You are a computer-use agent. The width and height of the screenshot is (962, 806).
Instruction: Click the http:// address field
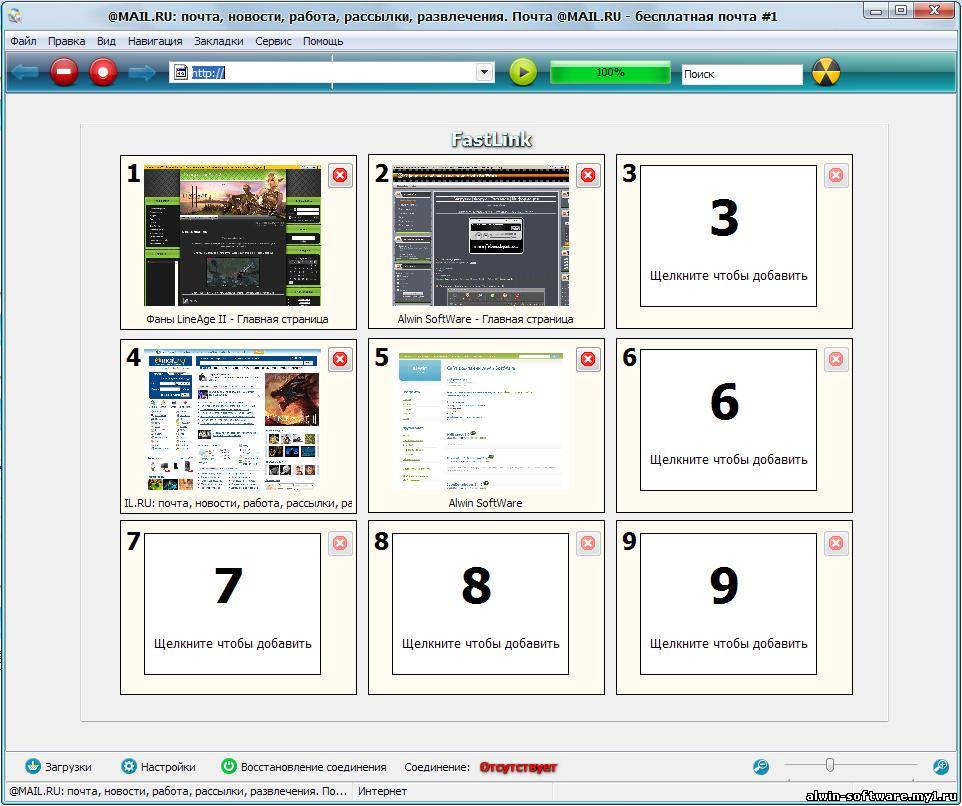coord(332,72)
